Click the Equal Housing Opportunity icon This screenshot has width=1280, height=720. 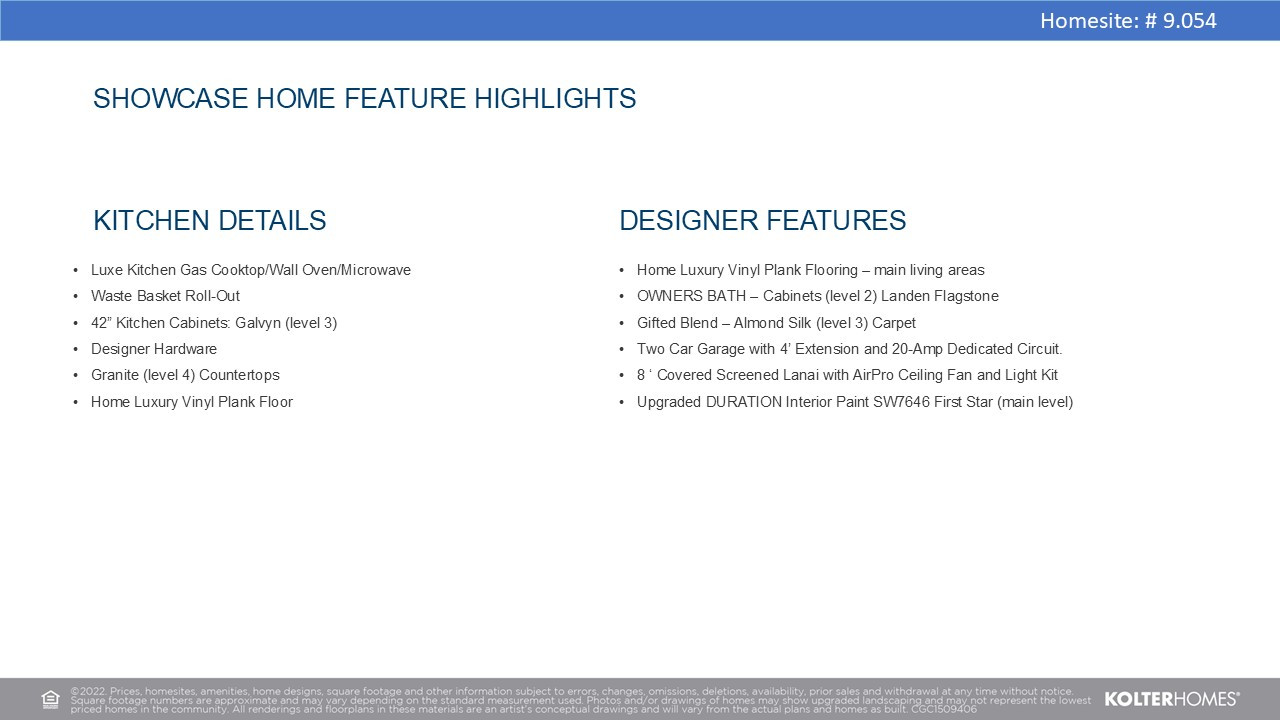pos(50,699)
